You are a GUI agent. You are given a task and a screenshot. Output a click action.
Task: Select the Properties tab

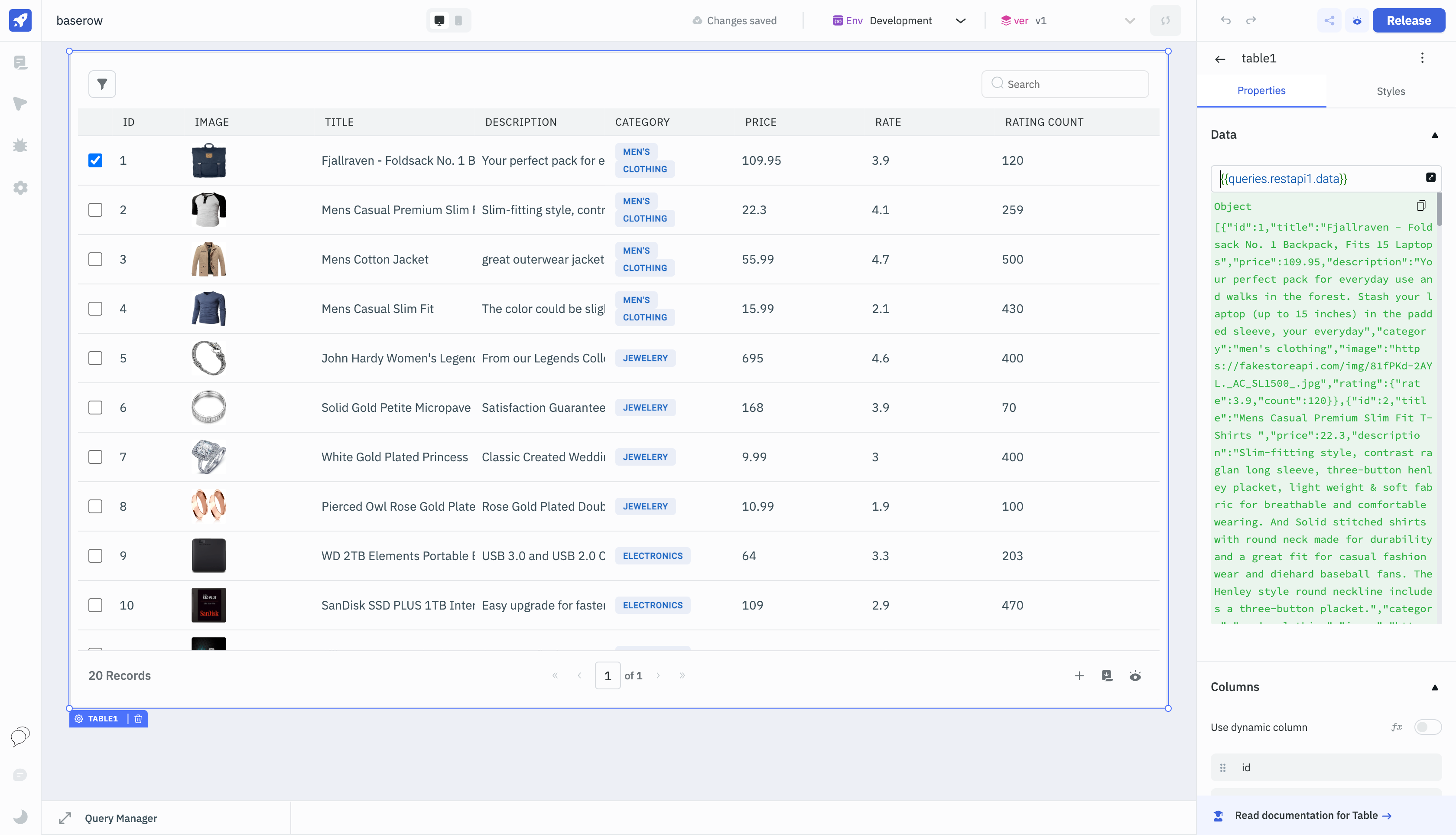coord(1261,91)
